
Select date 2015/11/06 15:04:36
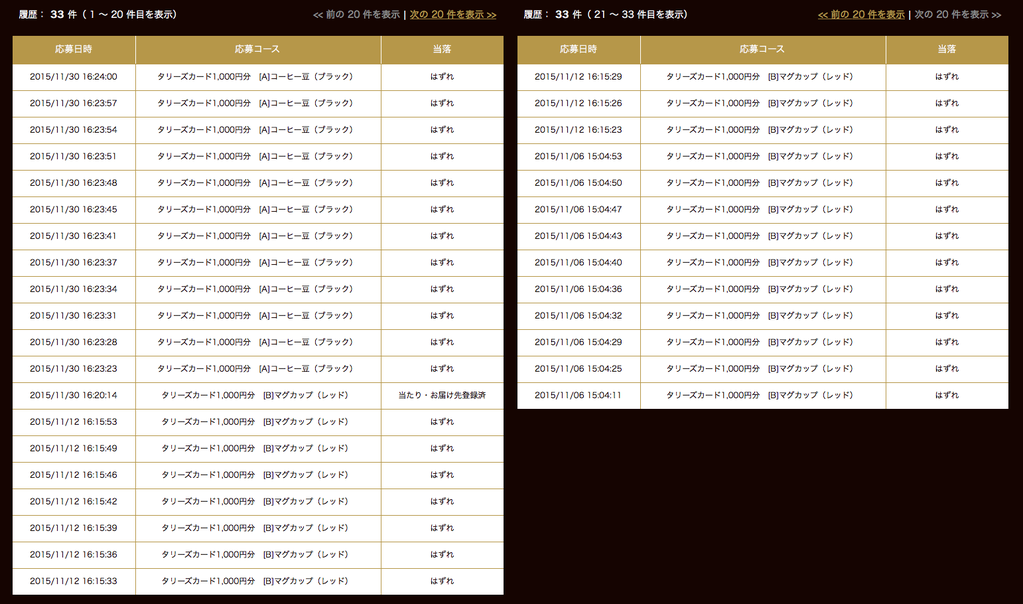click(579, 289)
